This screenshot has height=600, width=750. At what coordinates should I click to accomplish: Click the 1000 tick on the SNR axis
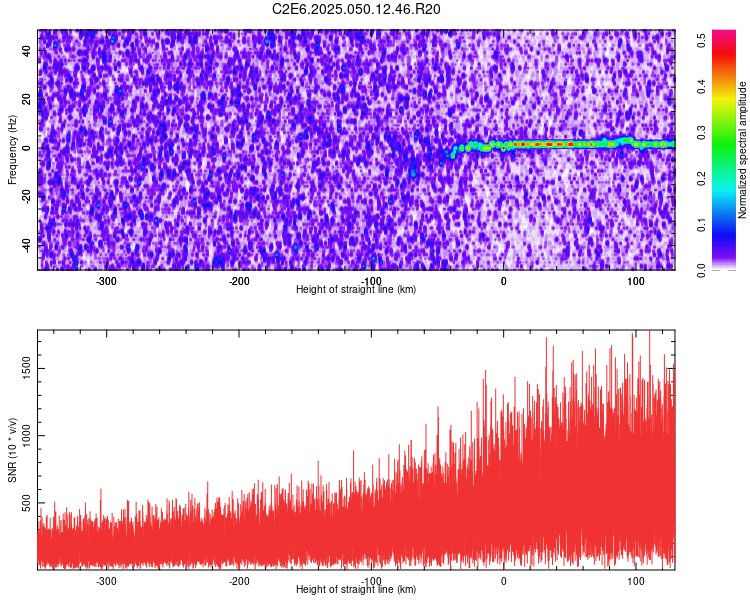pos(27,435)
